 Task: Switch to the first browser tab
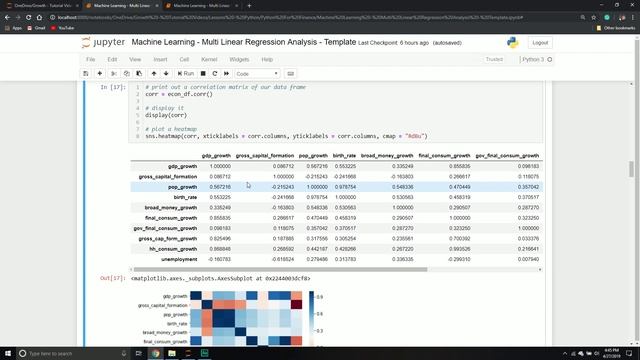pos(42,6)
